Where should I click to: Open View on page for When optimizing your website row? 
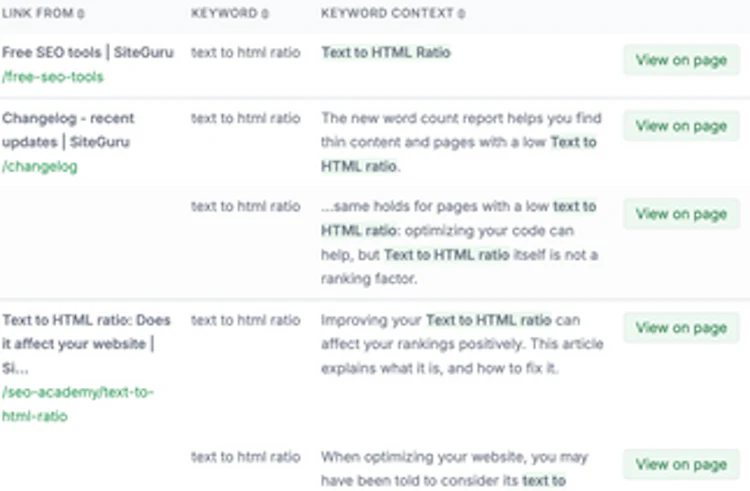pyautogui.click(x=681, y=464)
